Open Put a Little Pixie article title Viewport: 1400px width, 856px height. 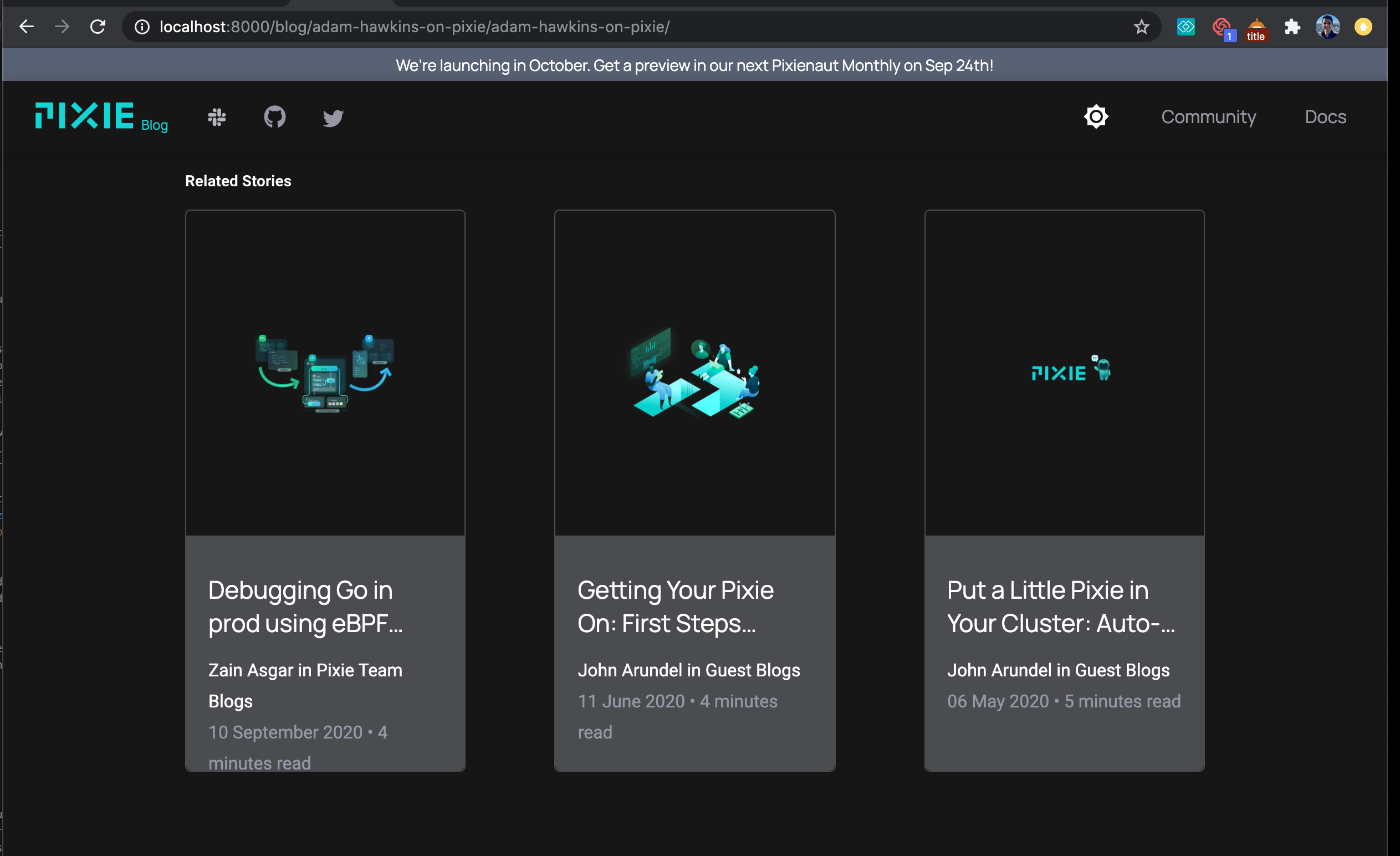pos(1060,607)
